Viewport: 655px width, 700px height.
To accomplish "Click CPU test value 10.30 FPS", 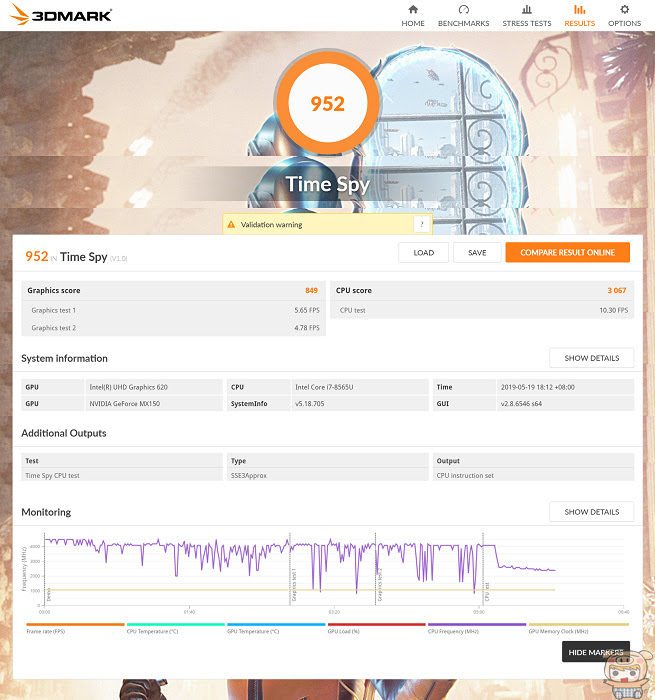I will click(x=613, y=310).
